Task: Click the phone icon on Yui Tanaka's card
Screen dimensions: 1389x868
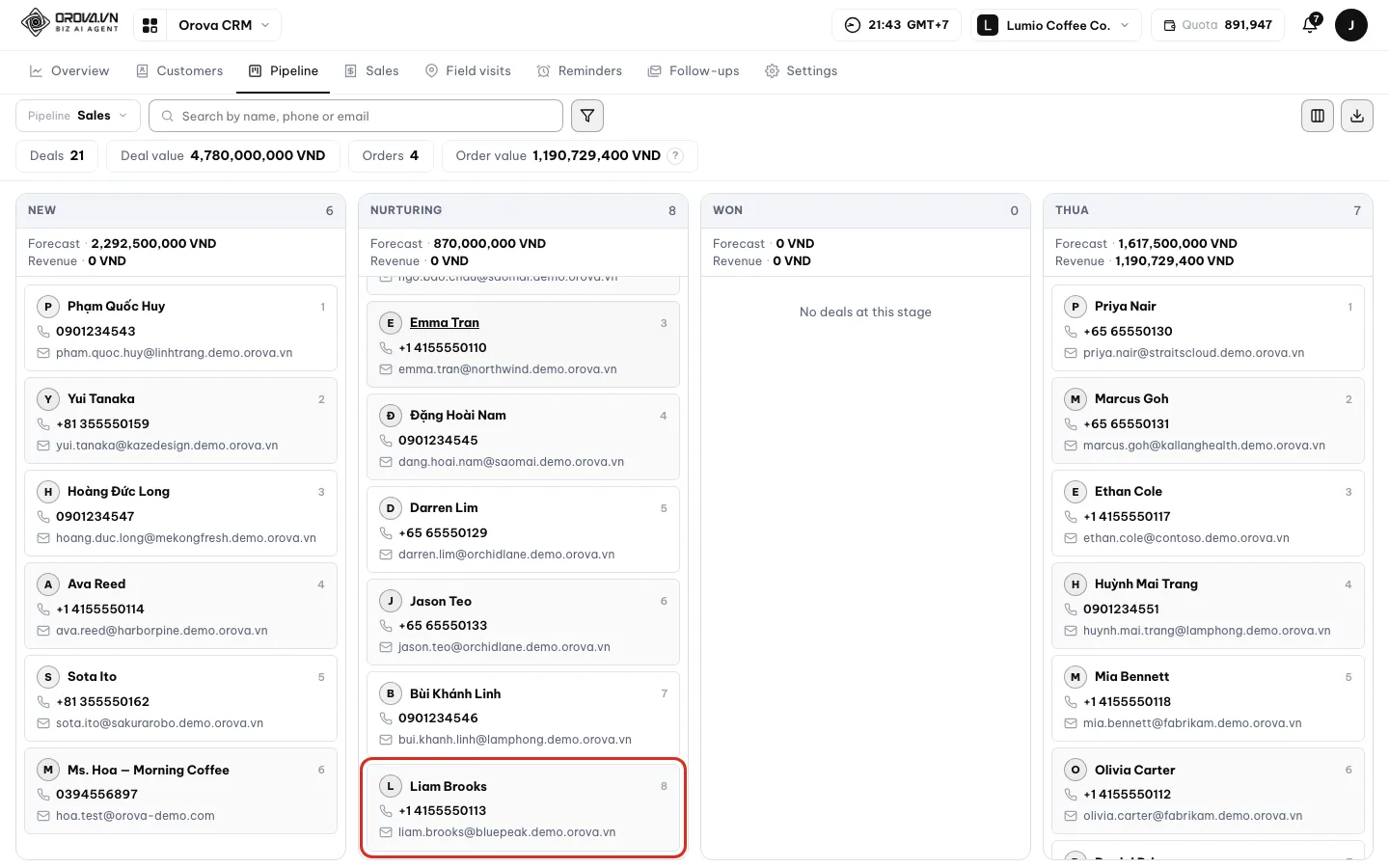Action: coord(43,424)
